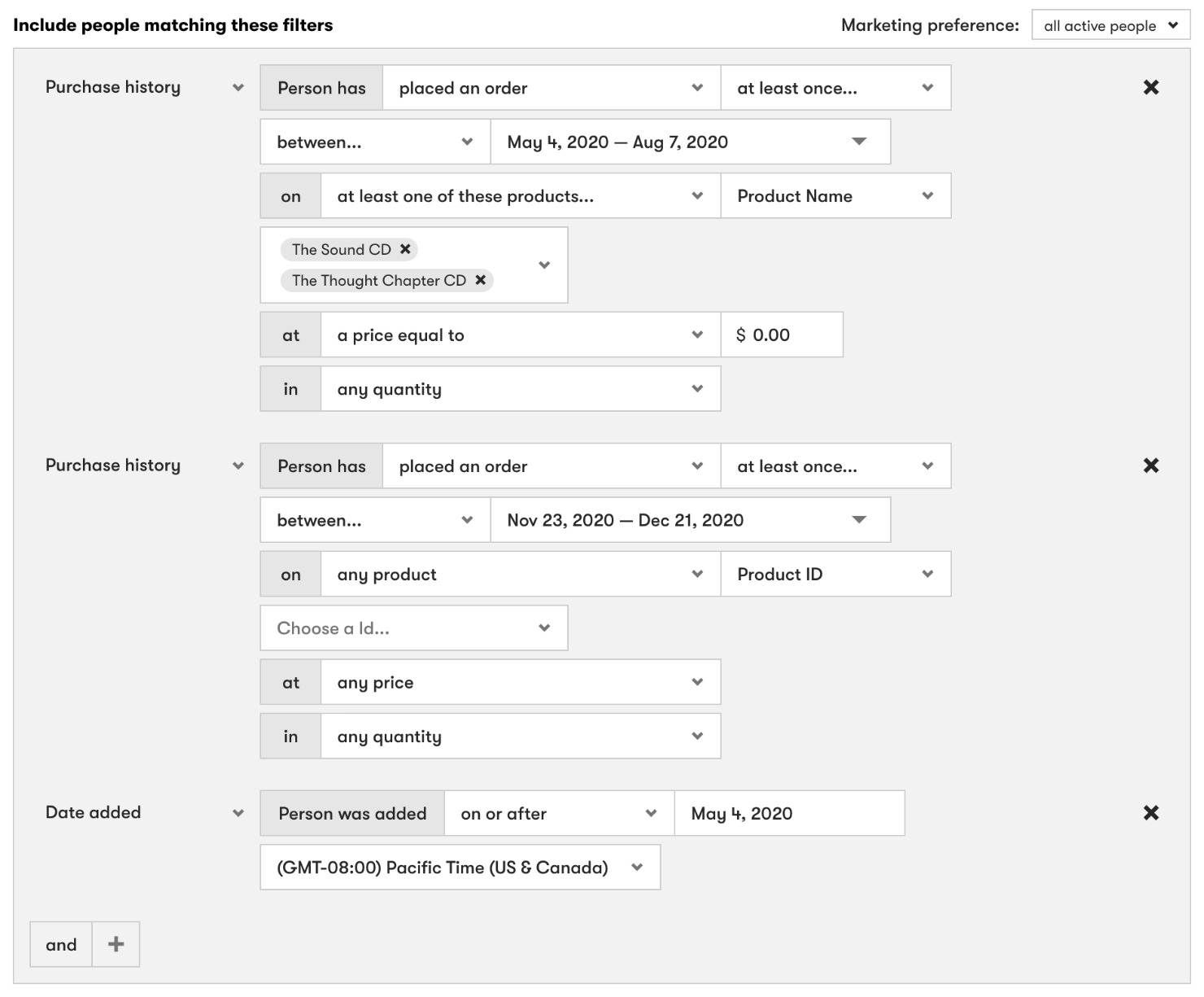The width and height of the screenshot is (1204, 997).
Task: Click the plus icon to add filter
Action: [x=116, y=944]
